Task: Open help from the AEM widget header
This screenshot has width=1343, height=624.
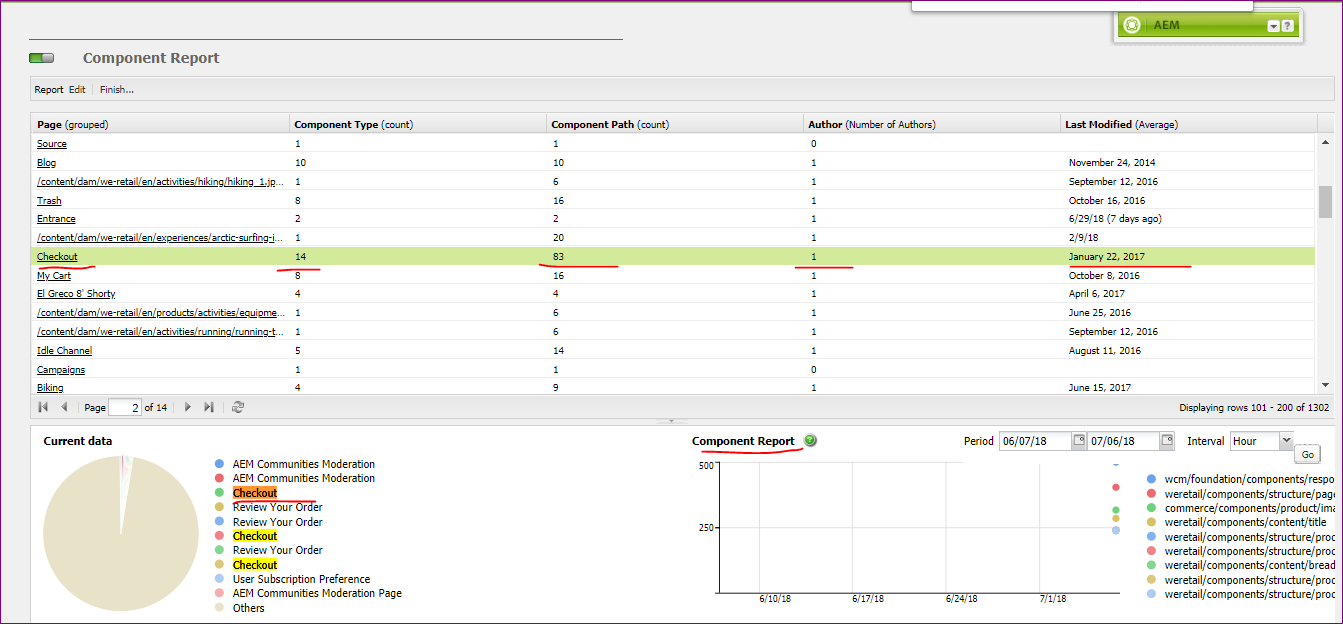Action: pyautogui.click(x=1288, y=25)
